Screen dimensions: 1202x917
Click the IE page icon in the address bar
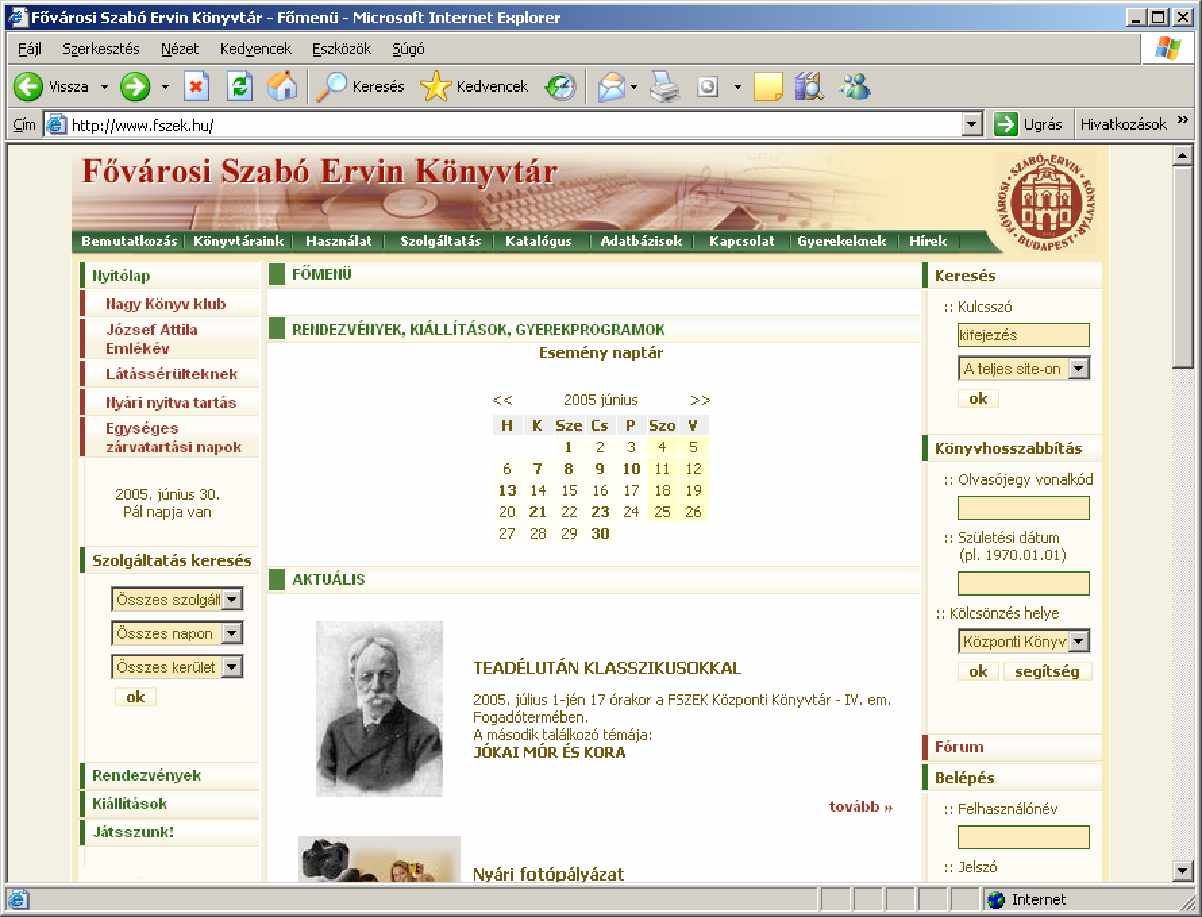pos(57,125)
